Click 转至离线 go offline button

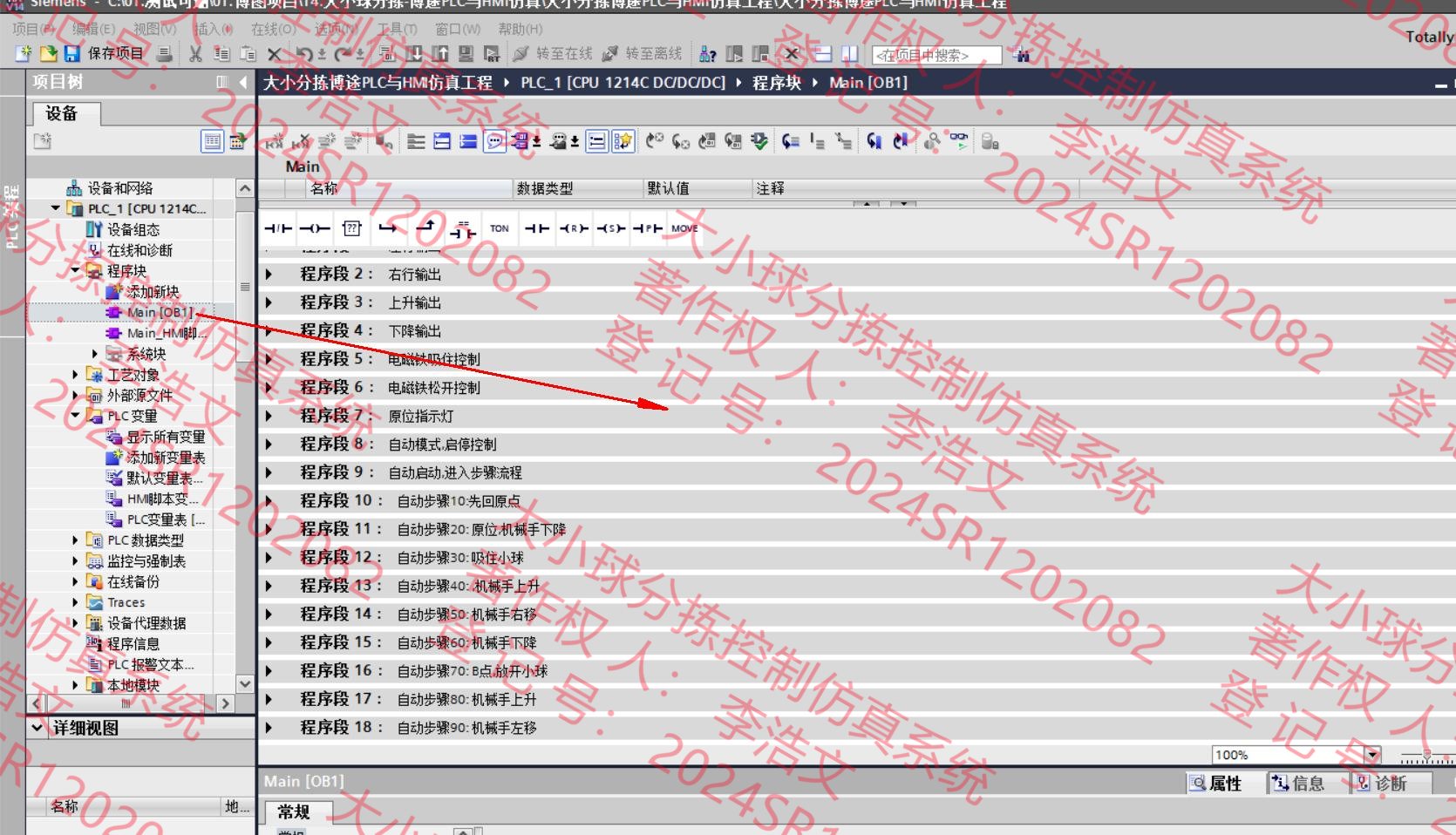(643, 54)
